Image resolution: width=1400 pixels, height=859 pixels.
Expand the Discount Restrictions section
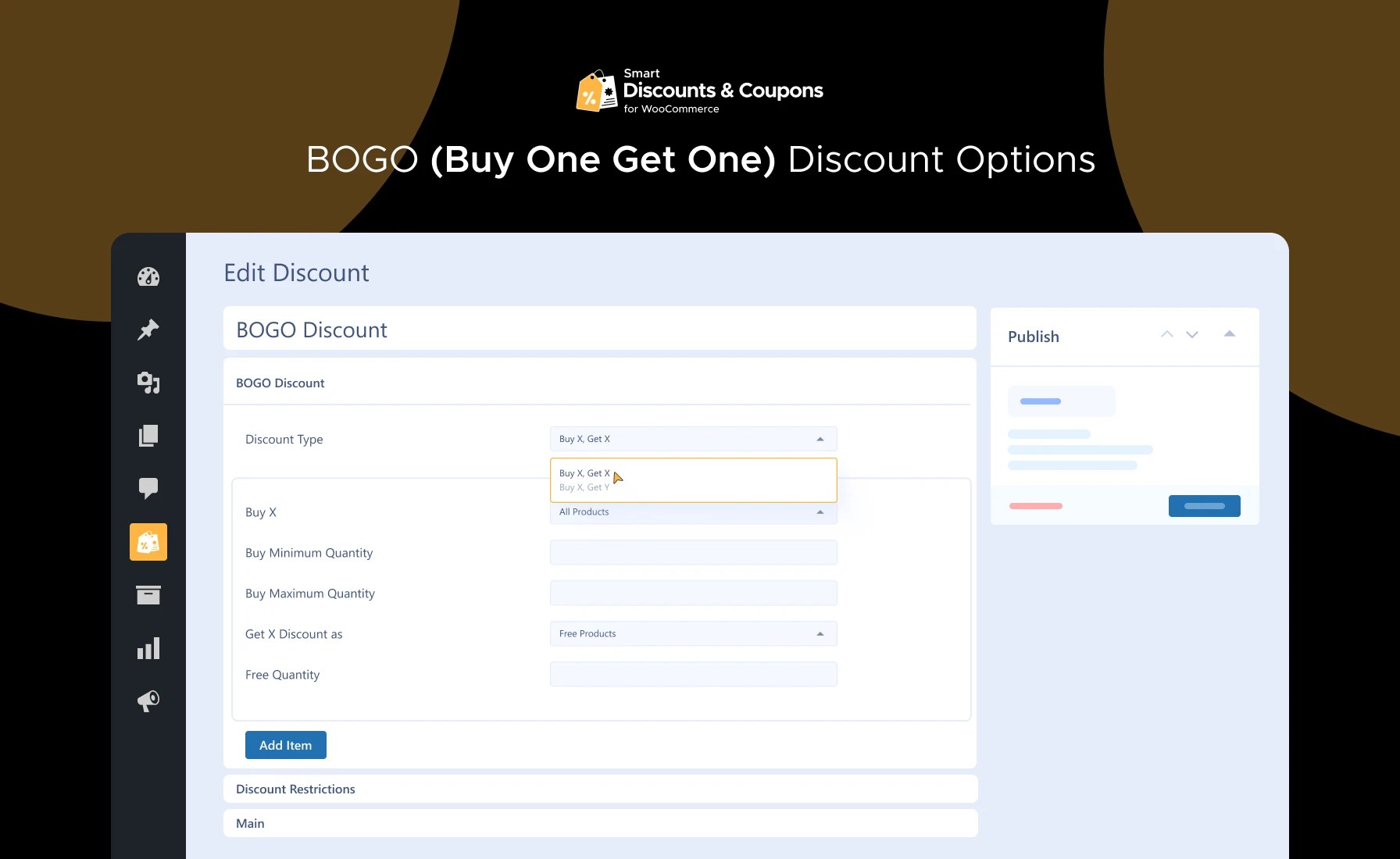(x=295, y=789)
